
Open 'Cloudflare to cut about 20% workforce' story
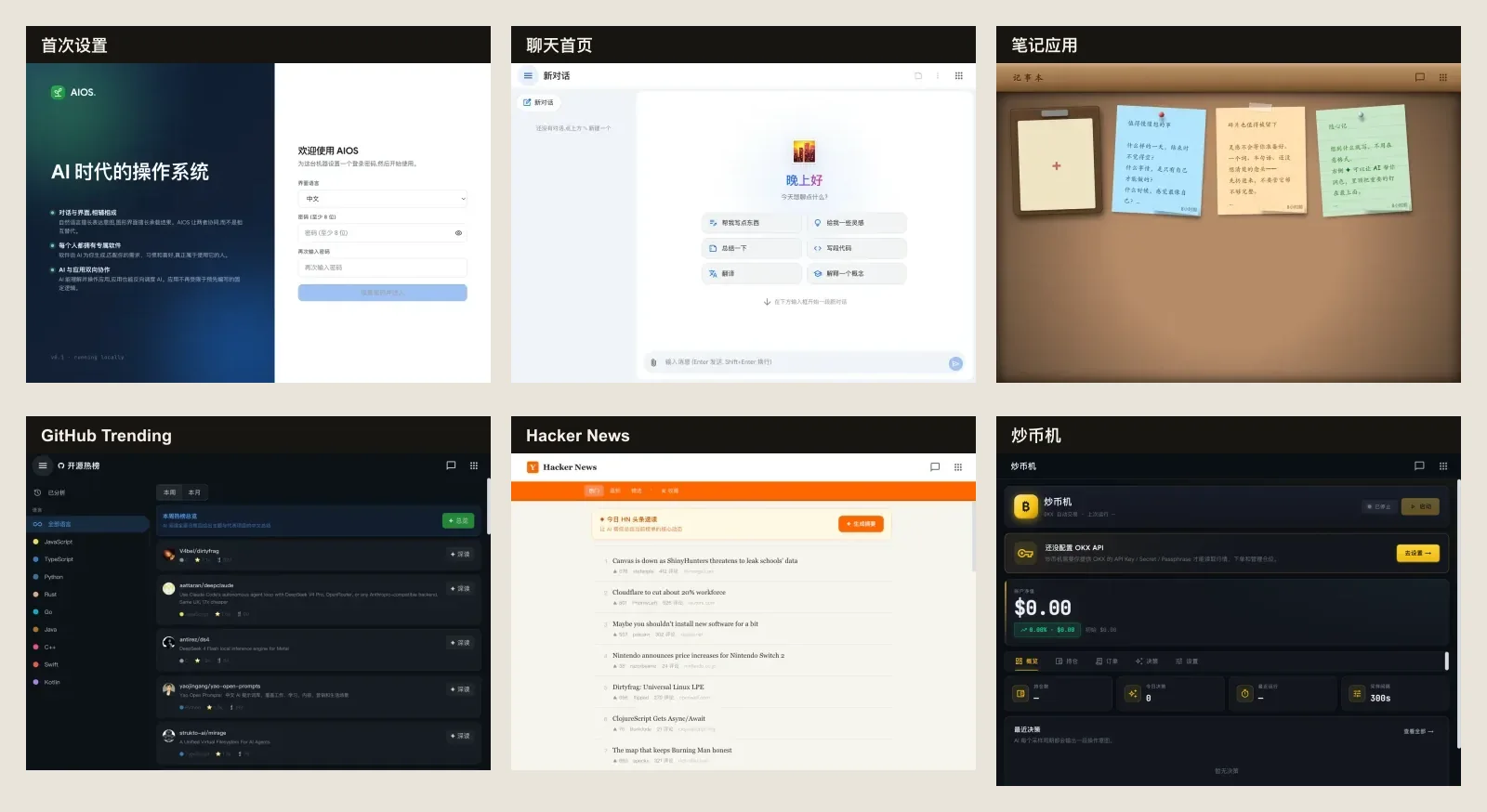tap(669, 592)
